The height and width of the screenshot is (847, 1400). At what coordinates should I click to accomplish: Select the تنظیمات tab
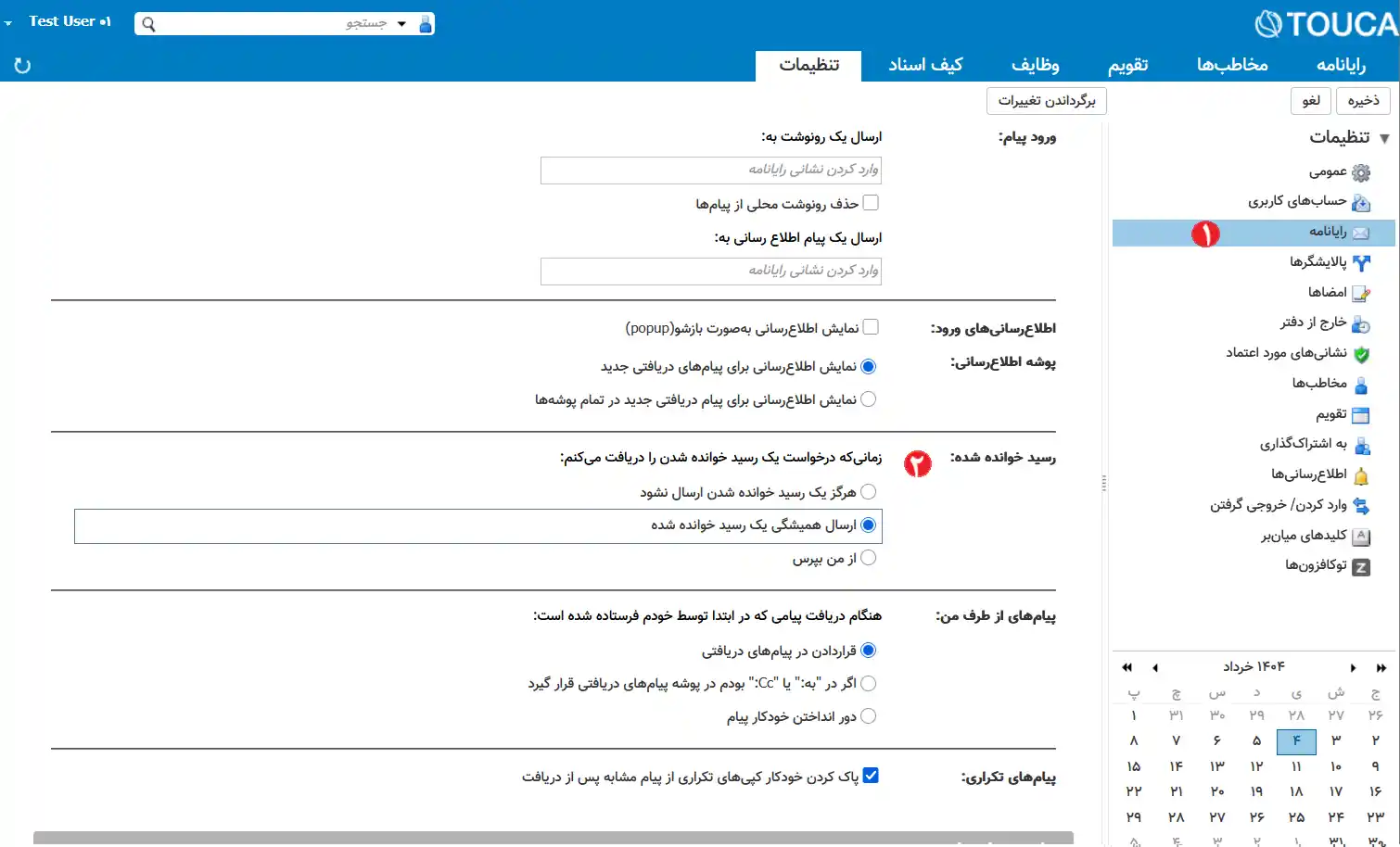[808, 65]
